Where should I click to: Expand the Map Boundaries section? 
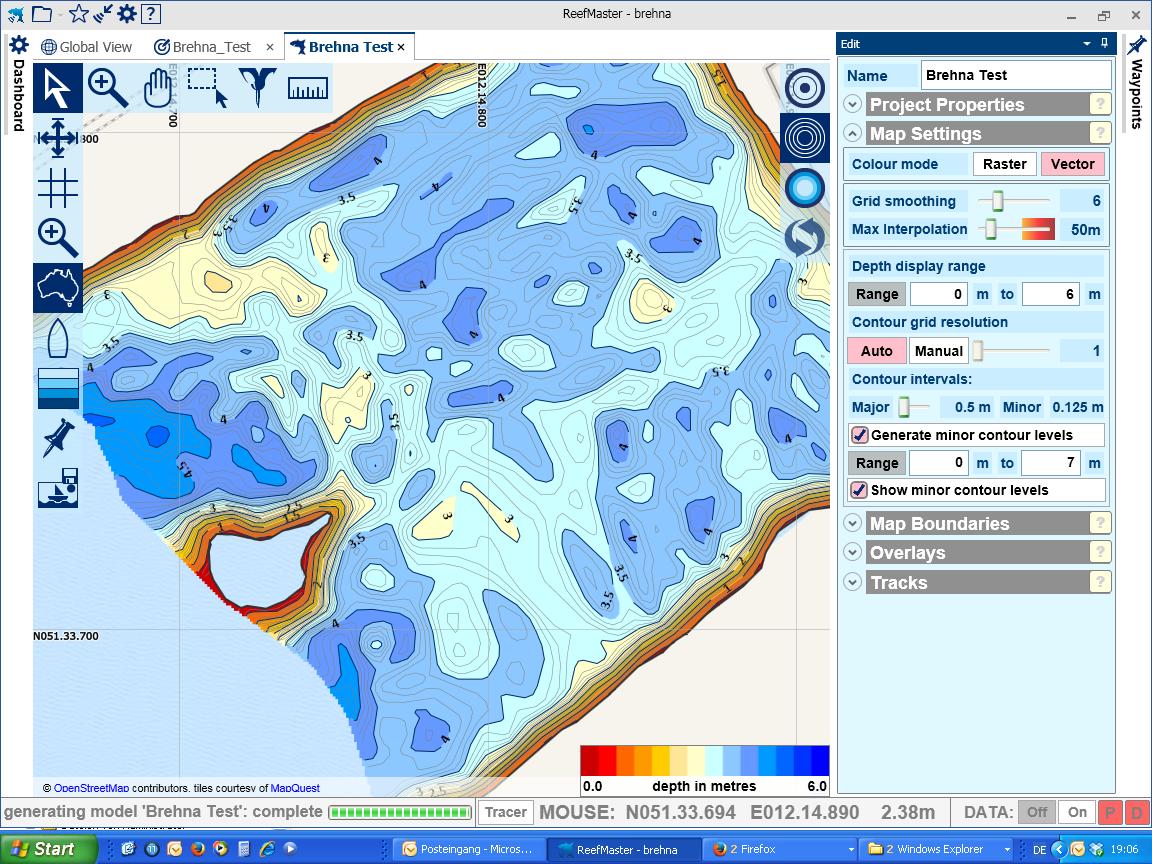point(852,523)
